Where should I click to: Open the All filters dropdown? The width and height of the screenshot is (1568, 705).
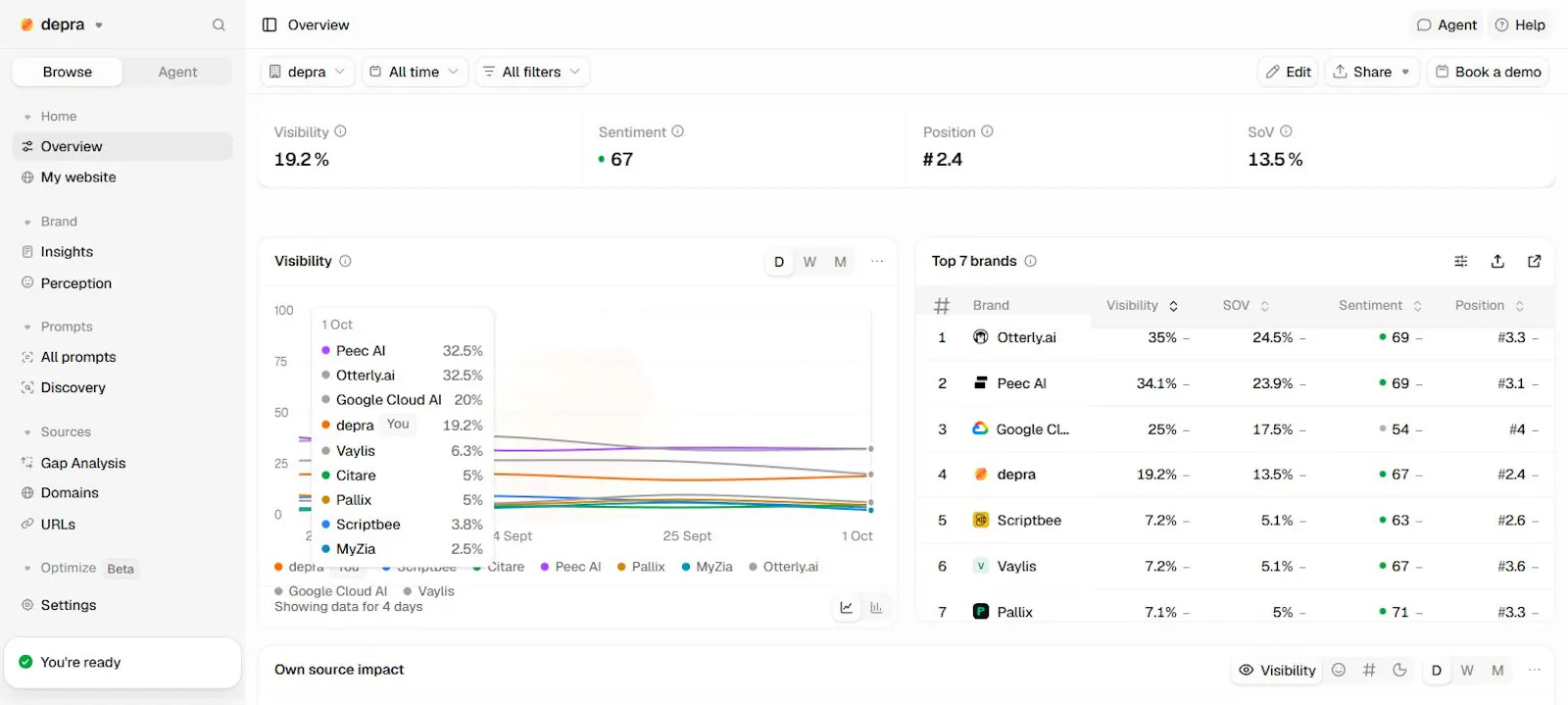[532, 72]
